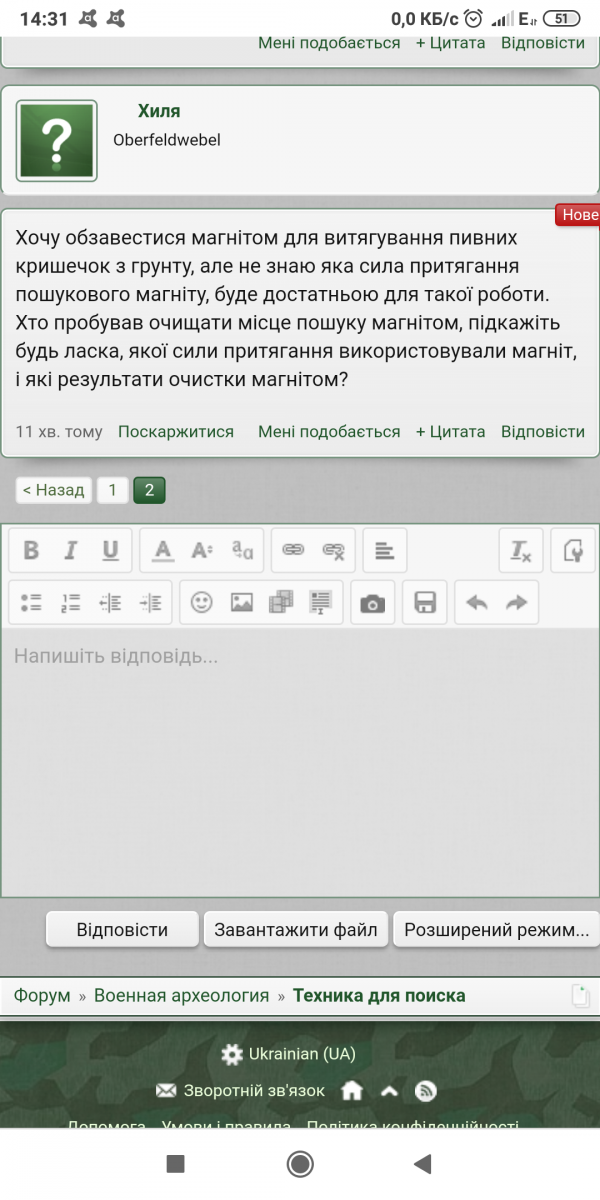Go back with Назад pagination link

tap(53, 490)
